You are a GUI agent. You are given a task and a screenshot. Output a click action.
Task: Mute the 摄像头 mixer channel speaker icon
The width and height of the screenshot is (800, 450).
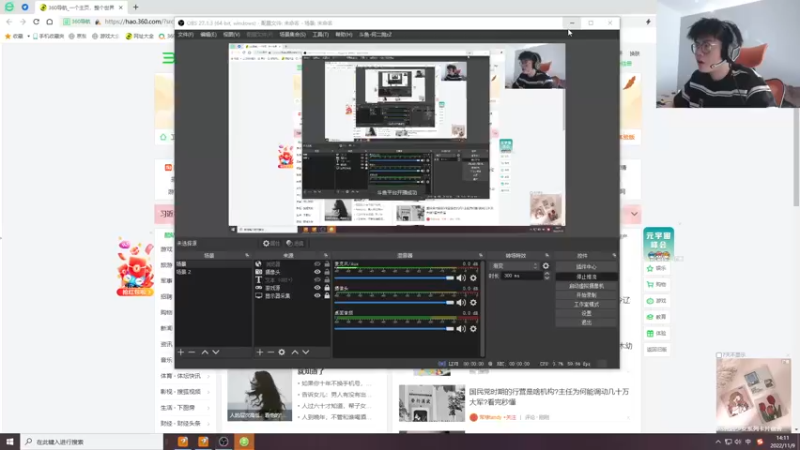point(461,303)
